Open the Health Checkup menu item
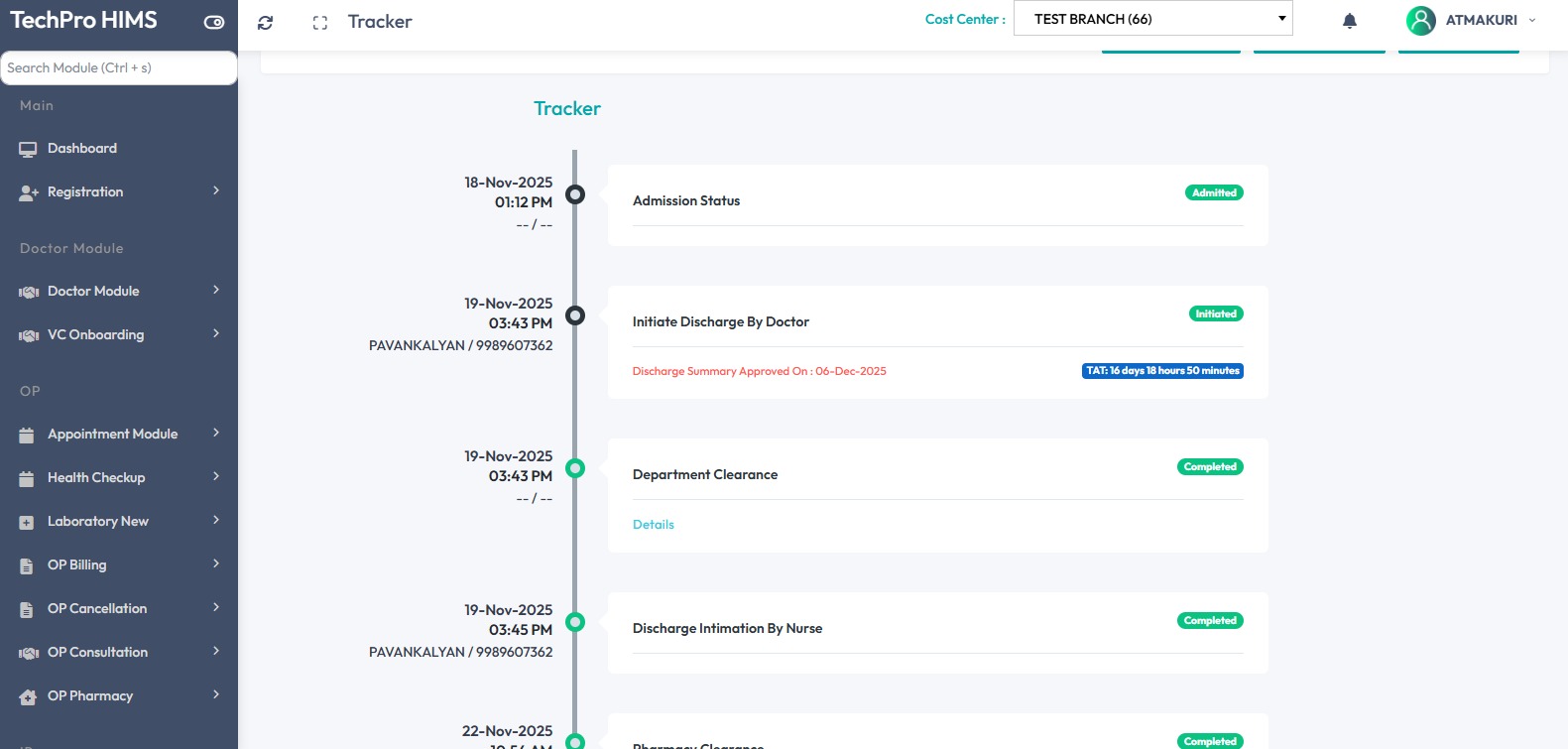The width and height of the screenshot is (1568, 749). [x=96, y=477]
